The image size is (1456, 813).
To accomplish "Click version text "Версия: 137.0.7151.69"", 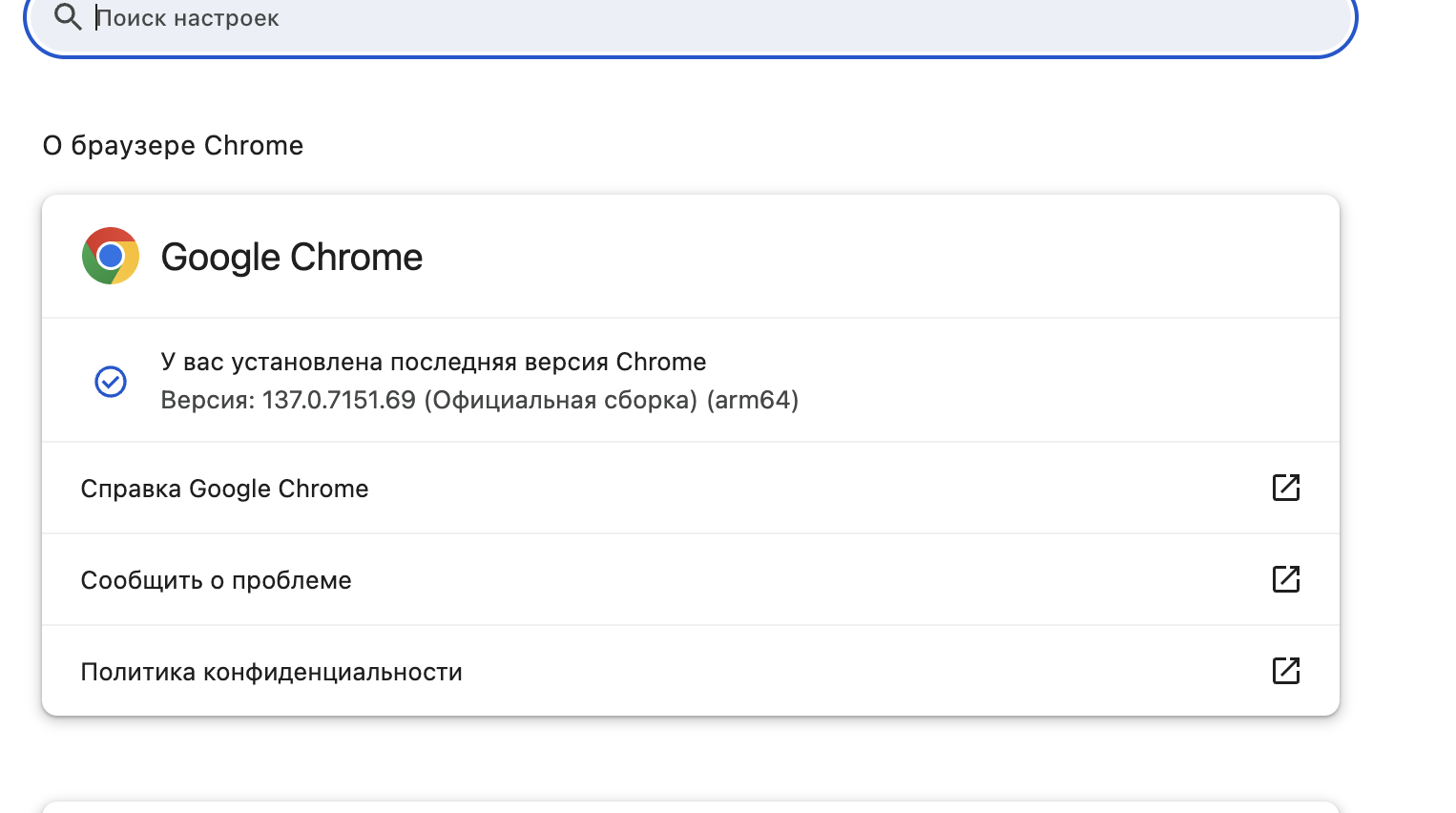I will point(288,400).
